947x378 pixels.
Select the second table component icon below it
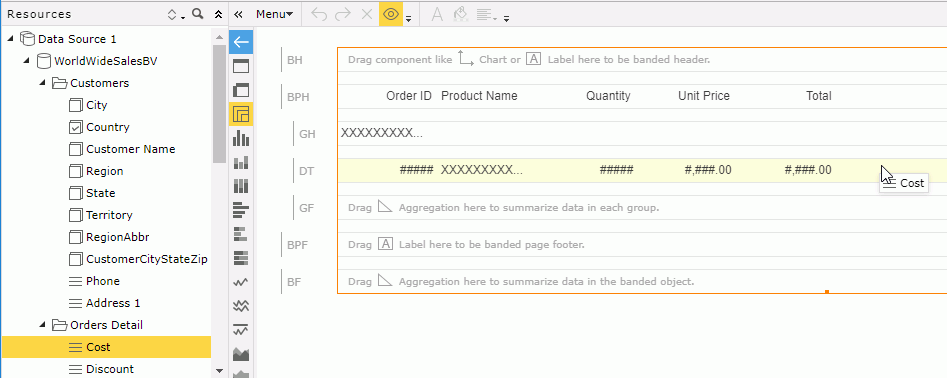241,90
